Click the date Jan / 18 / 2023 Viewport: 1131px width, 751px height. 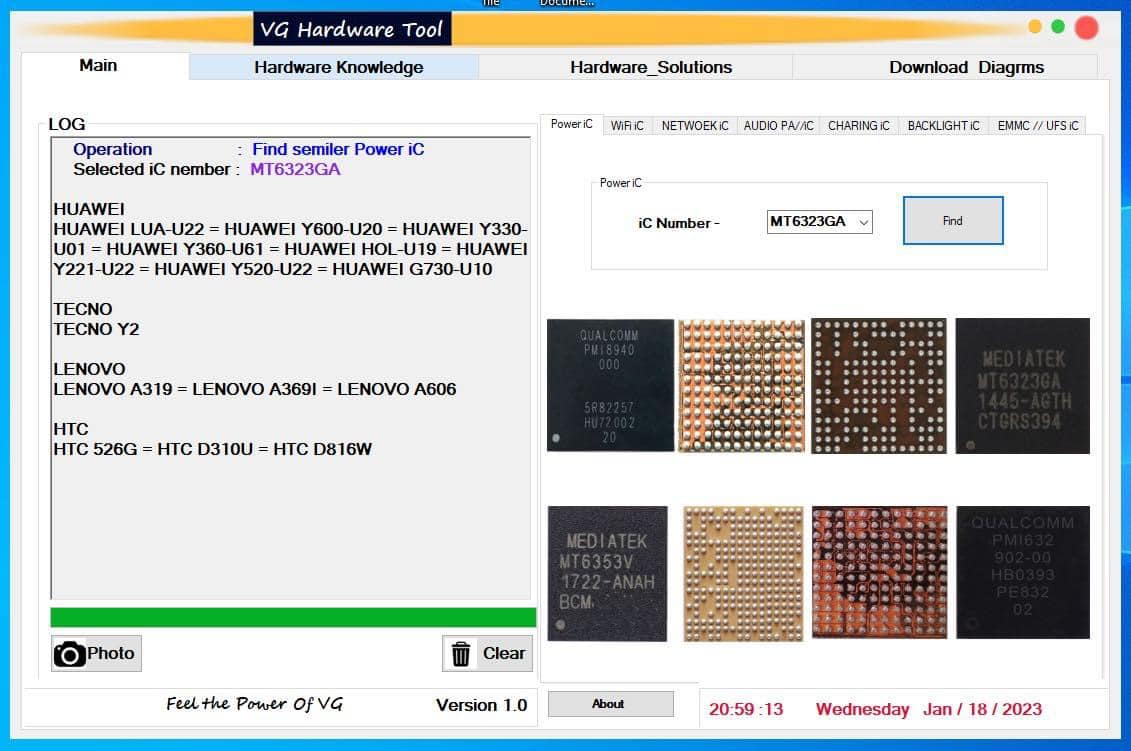click(x=982, y=709)
